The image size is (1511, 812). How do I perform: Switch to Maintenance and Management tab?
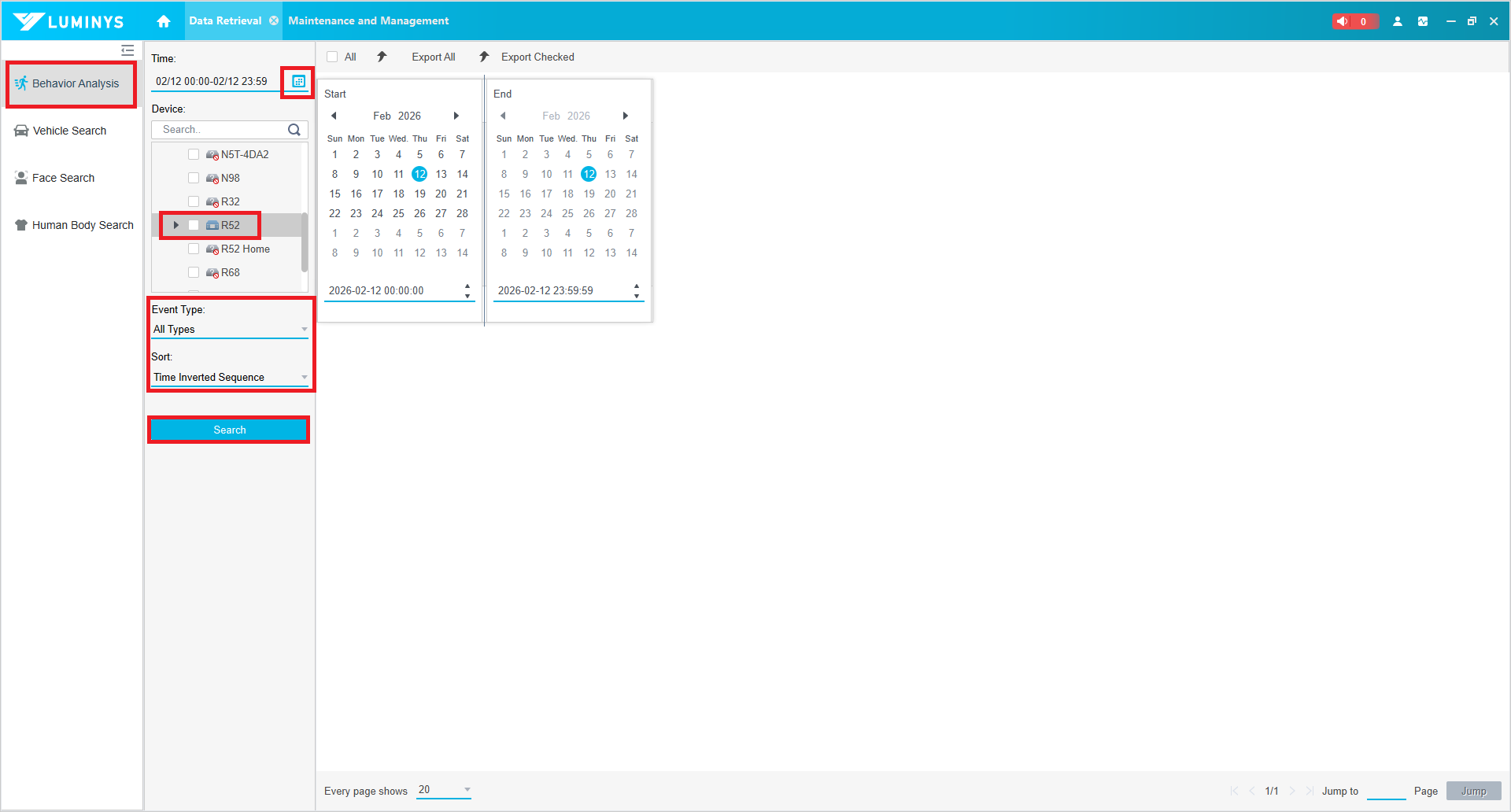coord(368,21)
